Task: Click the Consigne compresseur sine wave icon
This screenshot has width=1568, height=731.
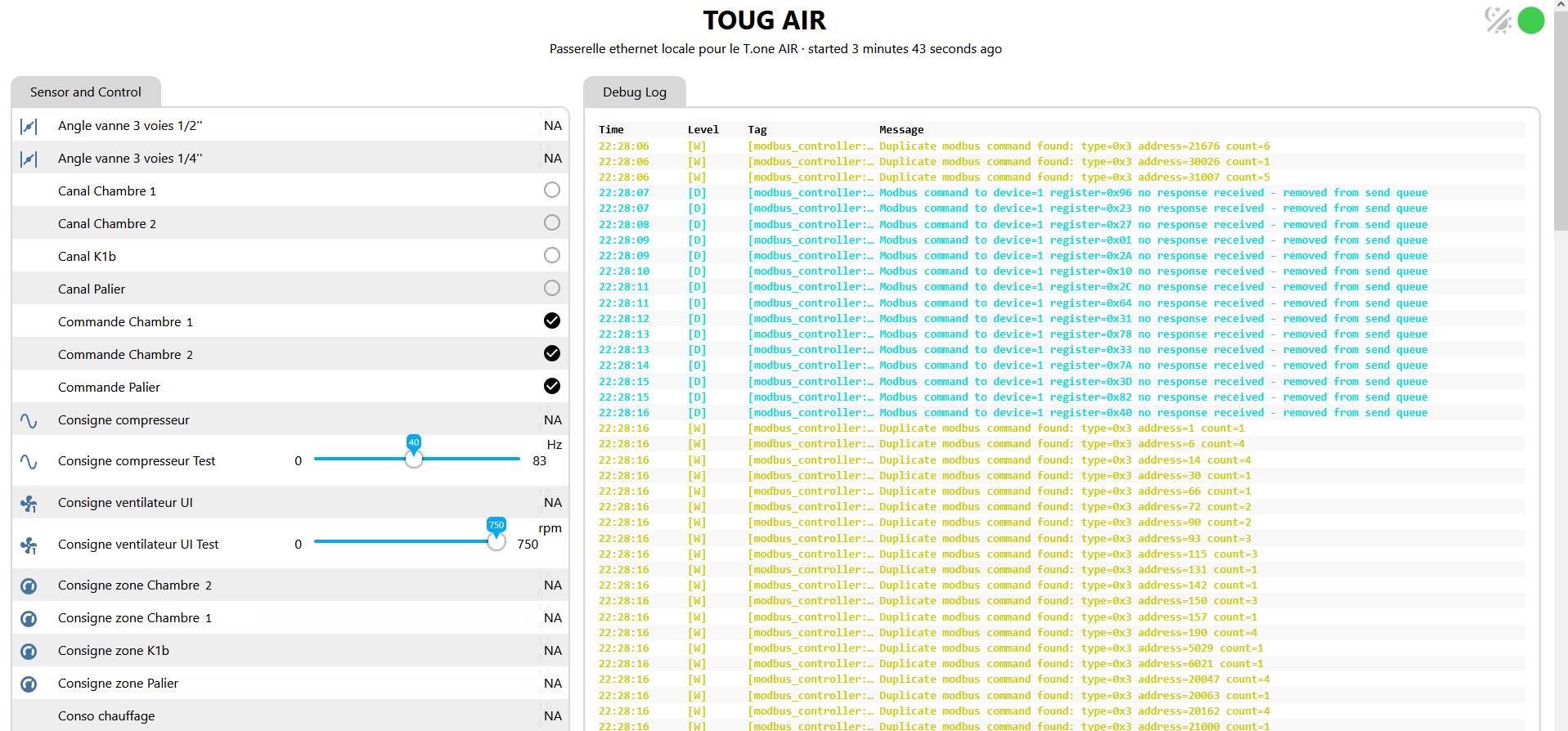Action: (29, 420)
